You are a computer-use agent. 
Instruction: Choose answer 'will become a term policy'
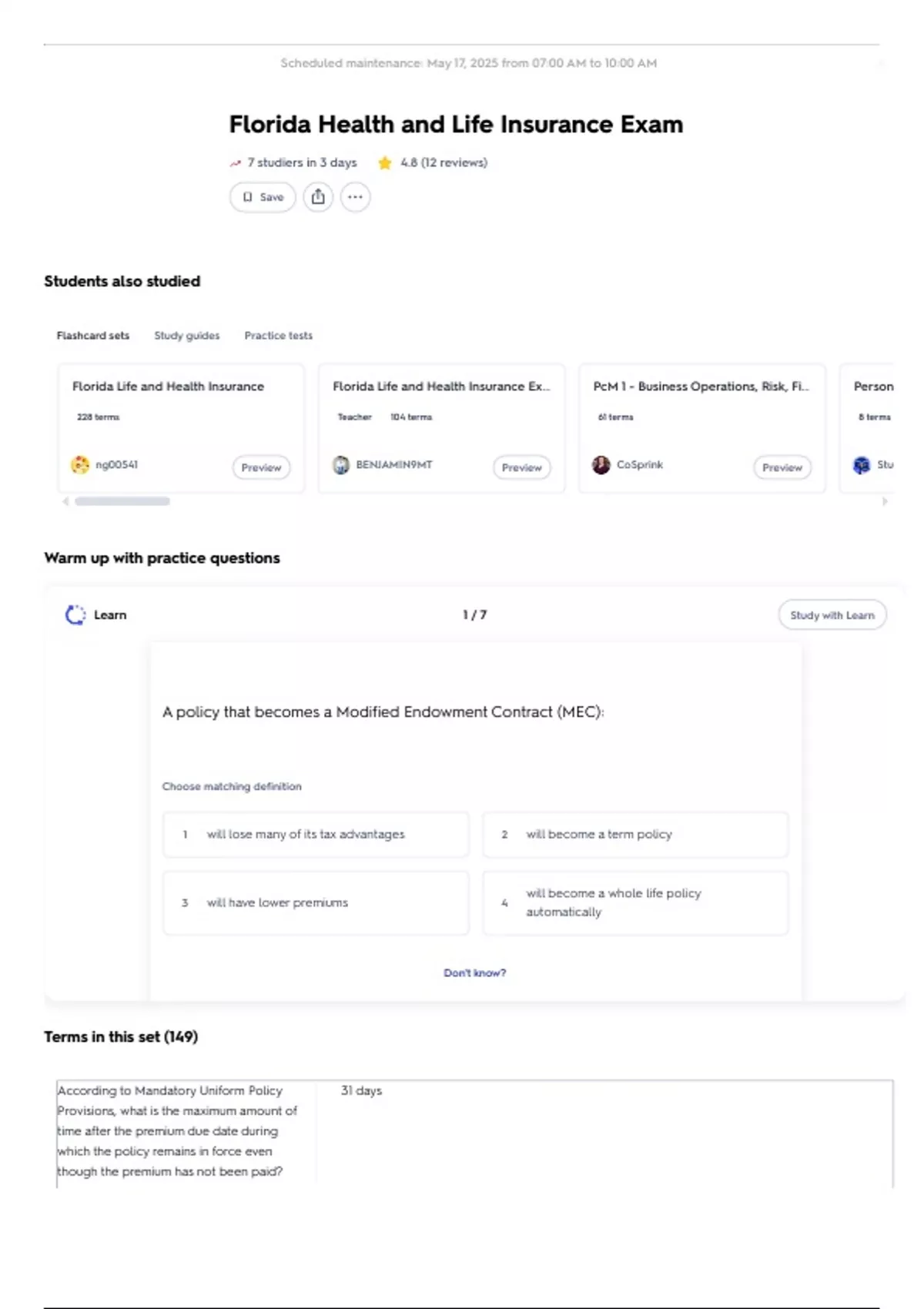pos(635,835)
